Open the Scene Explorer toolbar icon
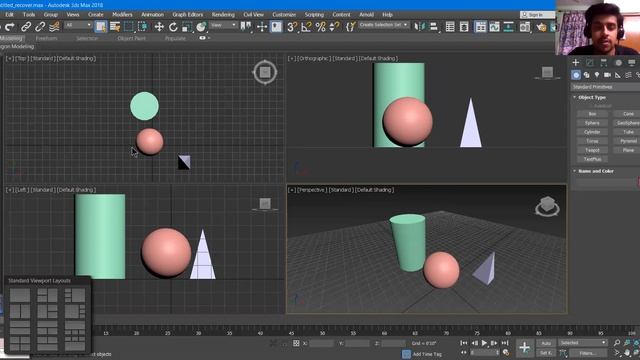The height and width of the screenshot is (360, 640). coord(450,27)
